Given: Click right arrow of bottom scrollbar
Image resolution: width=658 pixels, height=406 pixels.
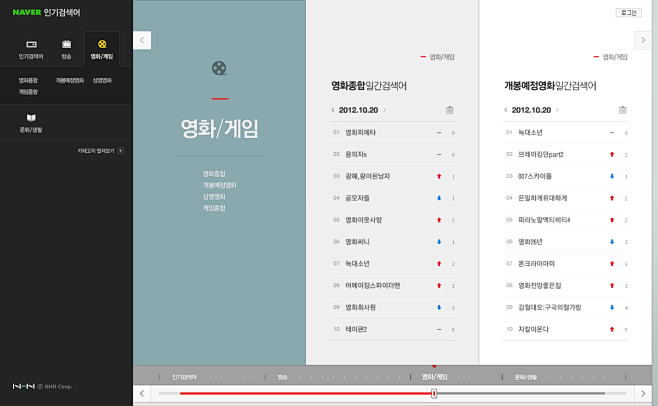Looking at the screenshot, I should point(642,393).
